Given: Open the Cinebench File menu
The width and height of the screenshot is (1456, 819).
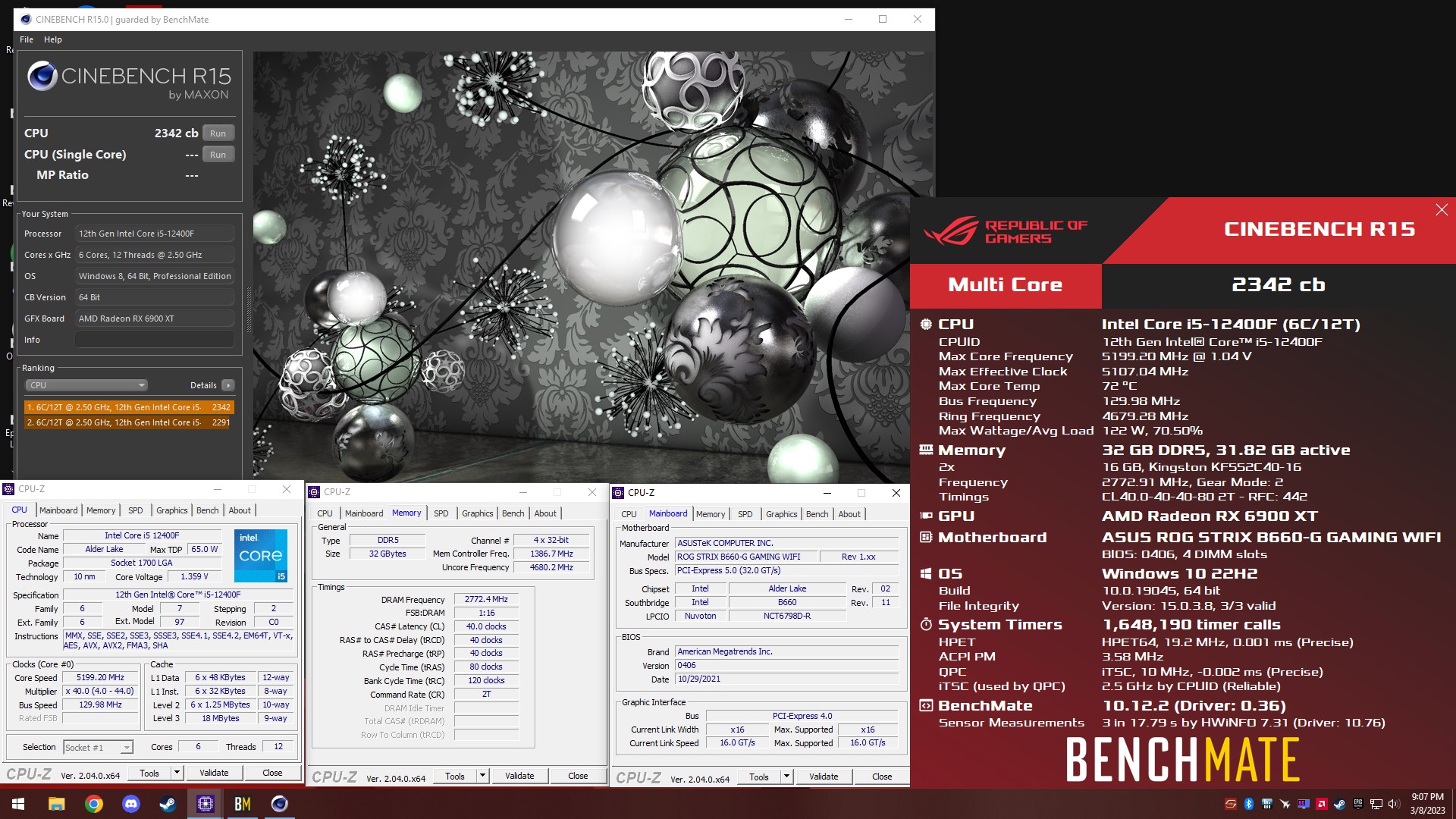Looking at the screenshot, I should click(27, 39).
